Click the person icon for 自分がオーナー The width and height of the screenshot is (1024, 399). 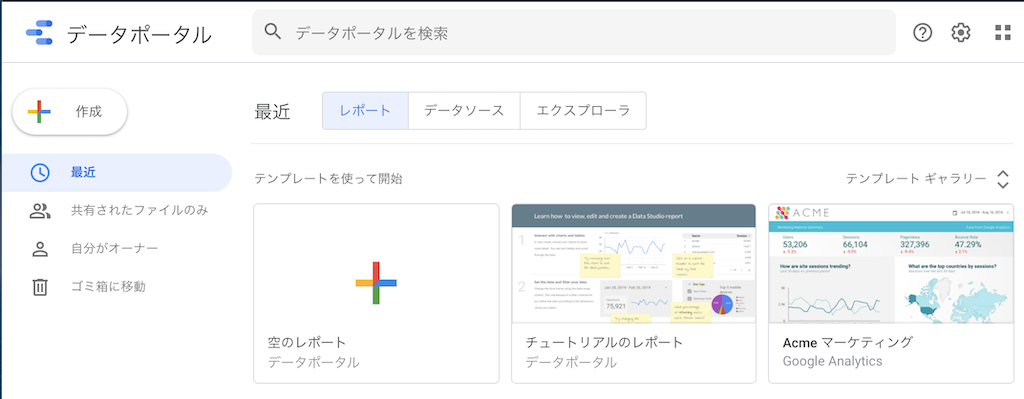(x=40, y=249)
